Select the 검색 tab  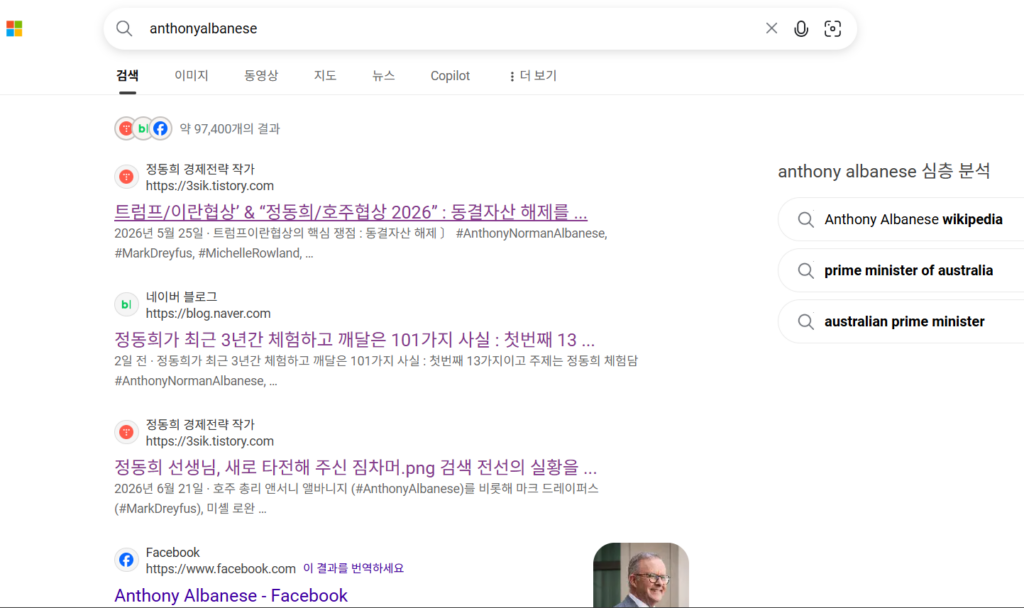point(127,76)
